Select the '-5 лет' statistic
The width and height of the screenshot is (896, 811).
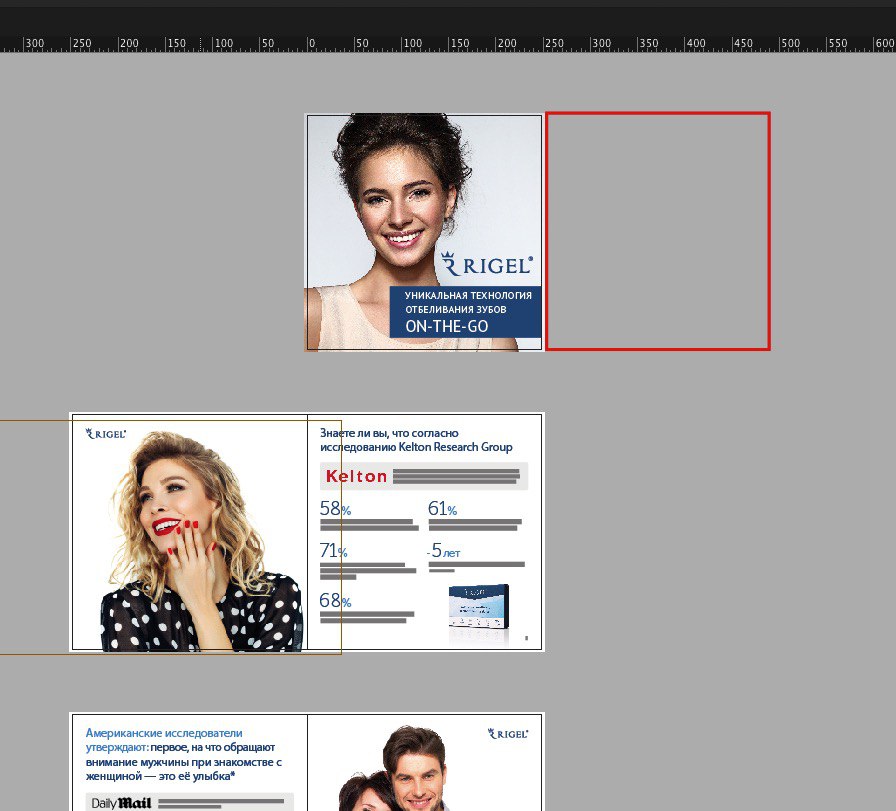[443, 551]
